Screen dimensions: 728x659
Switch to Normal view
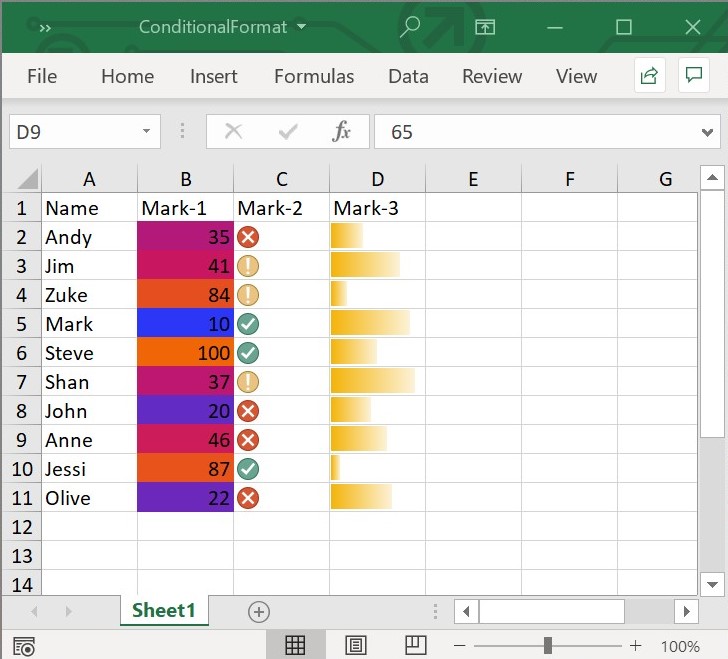[x=295, y=645]
